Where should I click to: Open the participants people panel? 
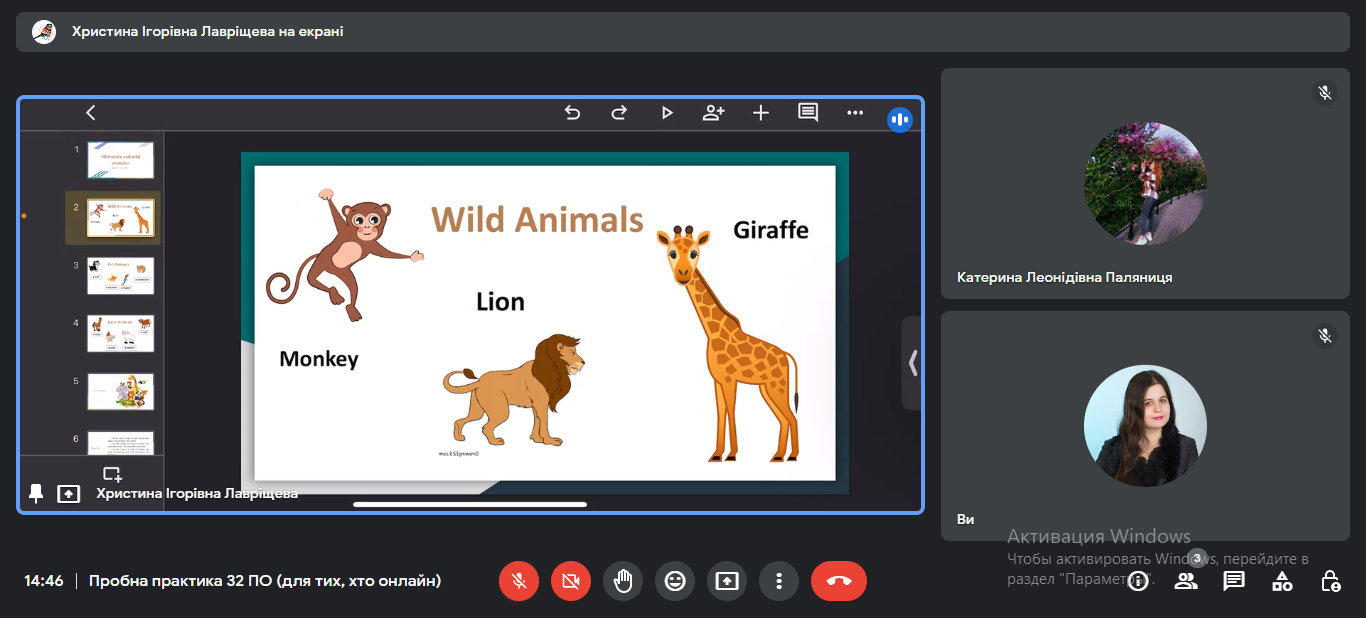[1186, 581]
